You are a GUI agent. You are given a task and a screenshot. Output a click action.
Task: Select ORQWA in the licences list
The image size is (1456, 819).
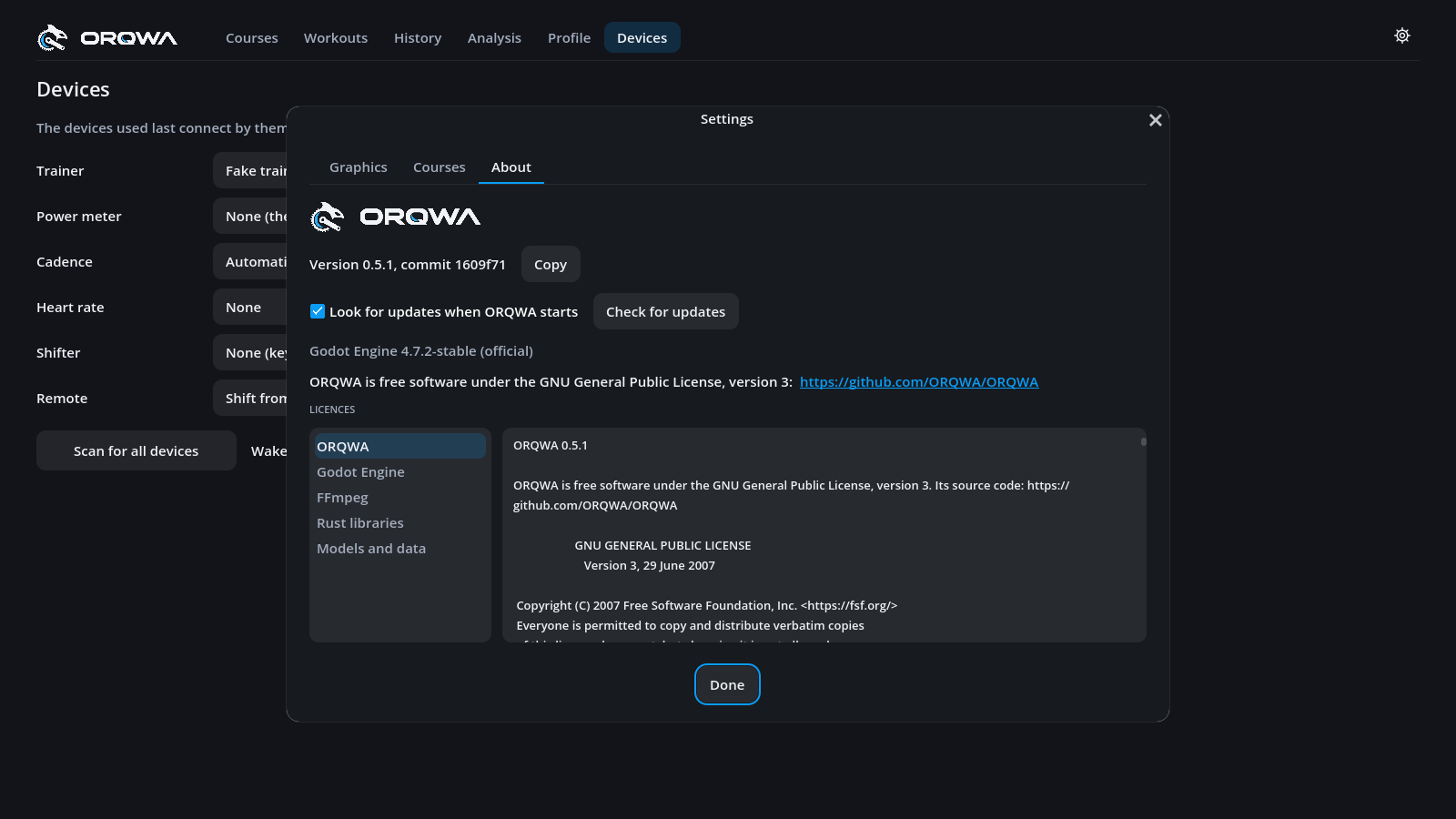click(x=400, y=447)
